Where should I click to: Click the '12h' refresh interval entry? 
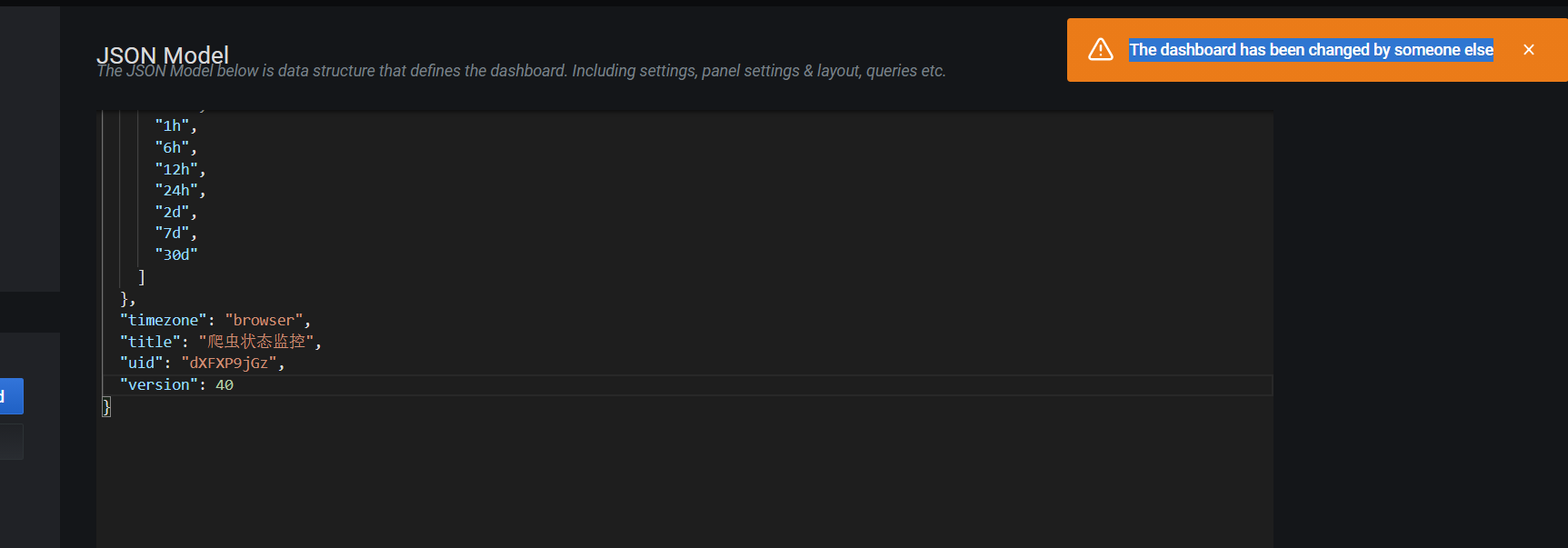tap(177, 168)
